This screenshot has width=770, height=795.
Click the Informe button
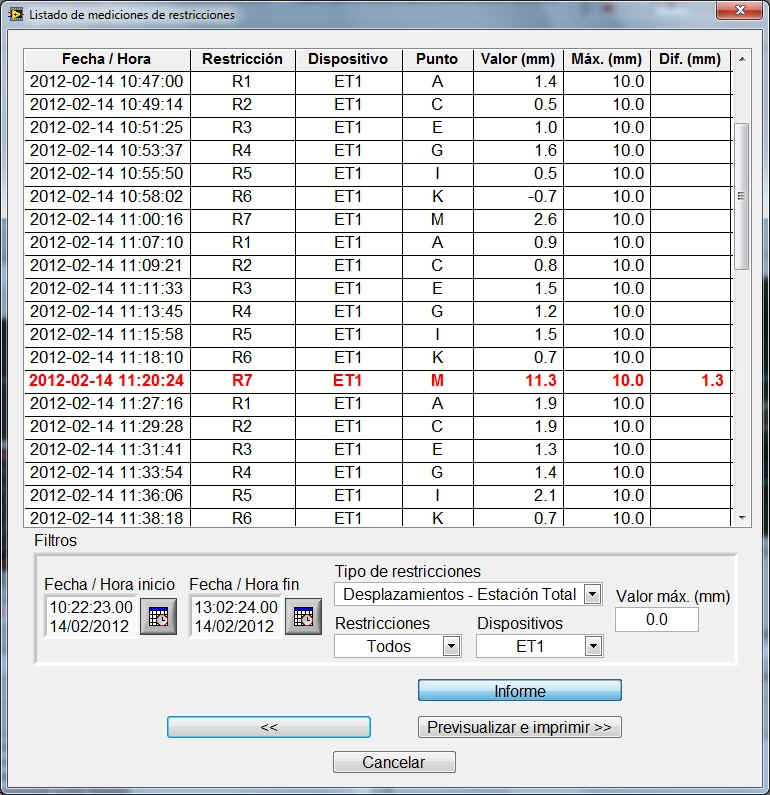coord(519,691)
